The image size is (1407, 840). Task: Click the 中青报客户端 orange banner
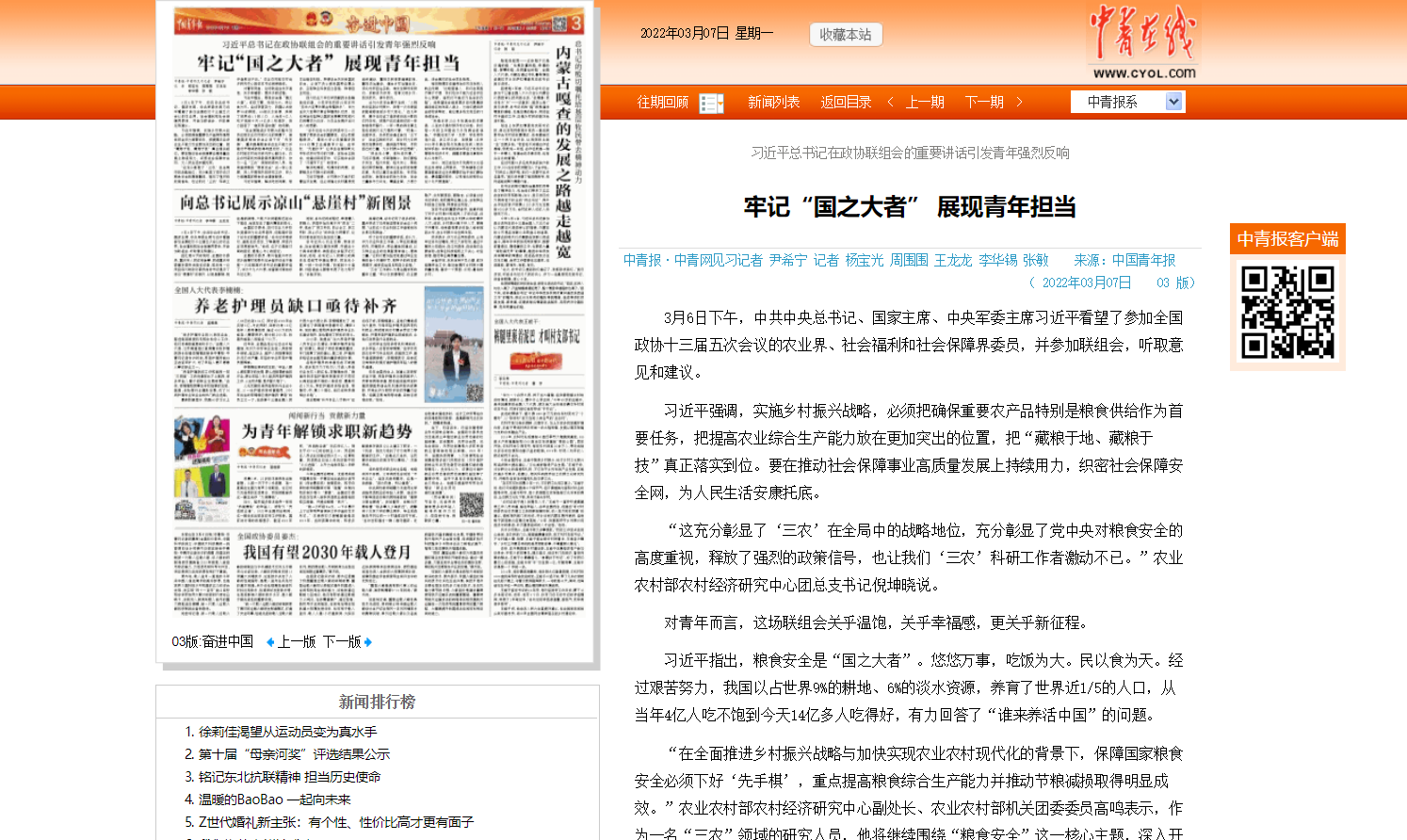(x=1287, y=239)
